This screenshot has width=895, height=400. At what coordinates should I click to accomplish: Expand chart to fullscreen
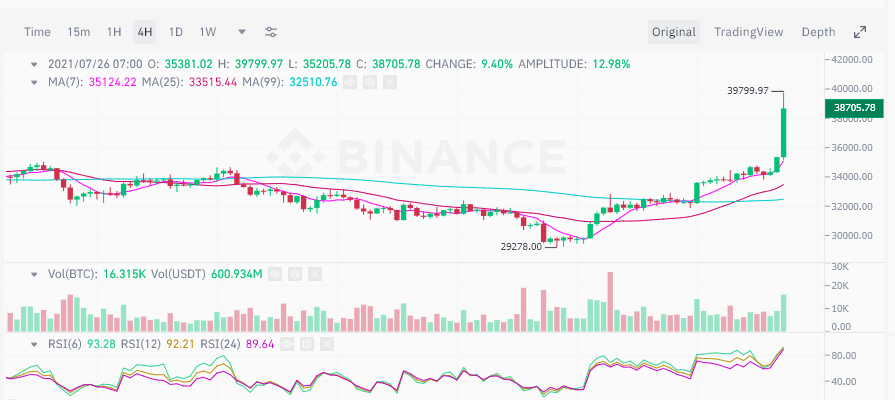coord(859,32)
